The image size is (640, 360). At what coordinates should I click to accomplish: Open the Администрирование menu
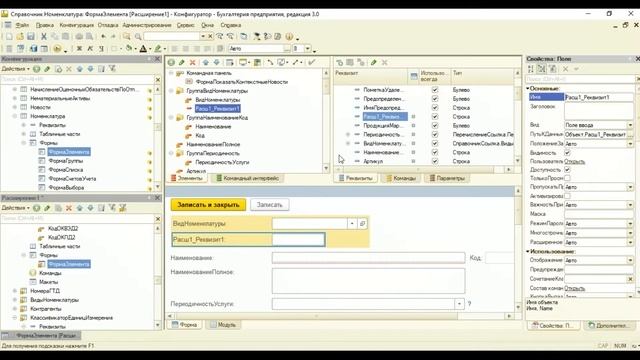coord(147,25)
